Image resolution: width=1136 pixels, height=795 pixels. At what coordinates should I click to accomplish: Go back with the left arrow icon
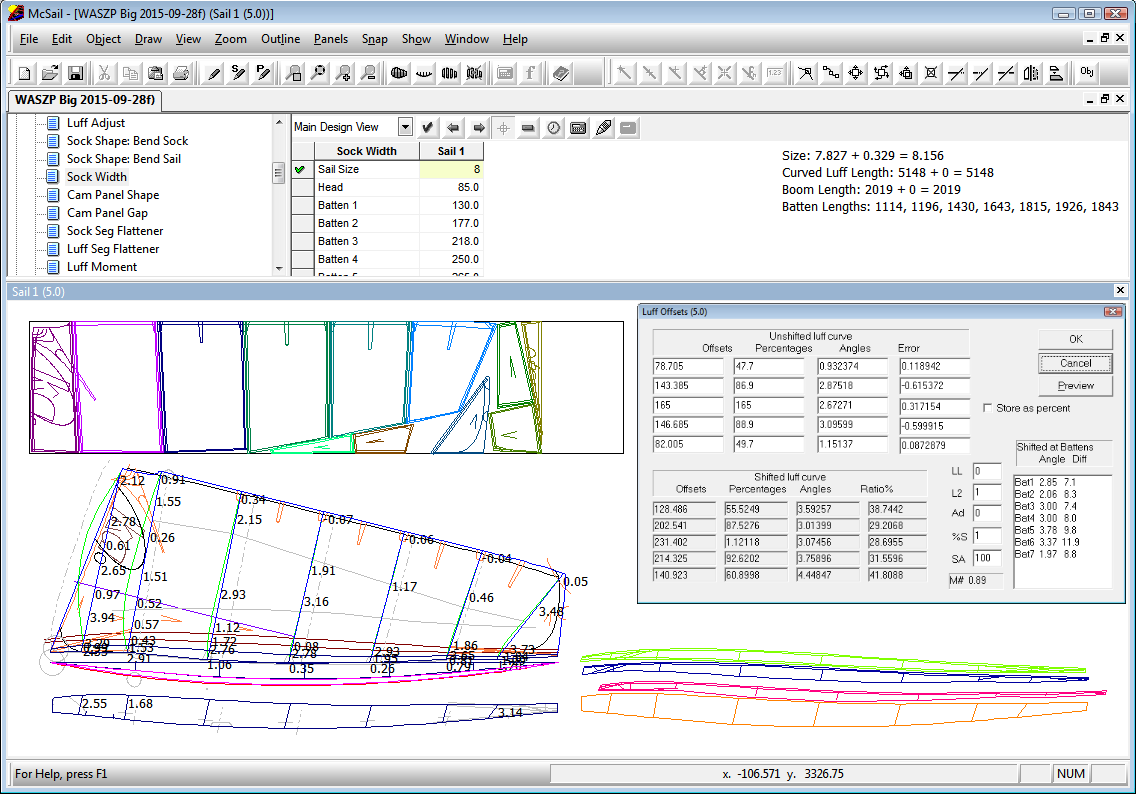(454, 128)
